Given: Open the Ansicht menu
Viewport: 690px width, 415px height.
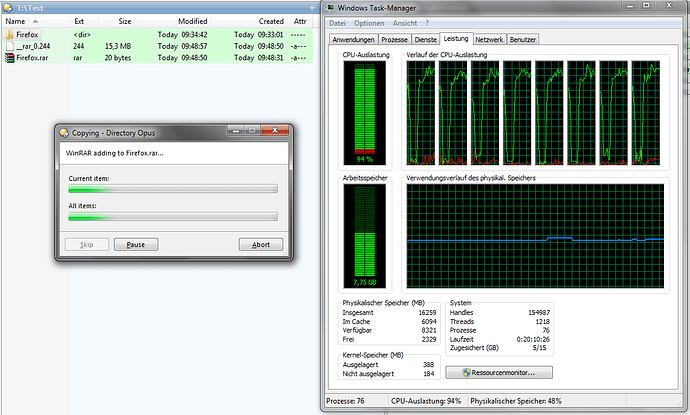Looking at the screenshot, I should point(405,23).
